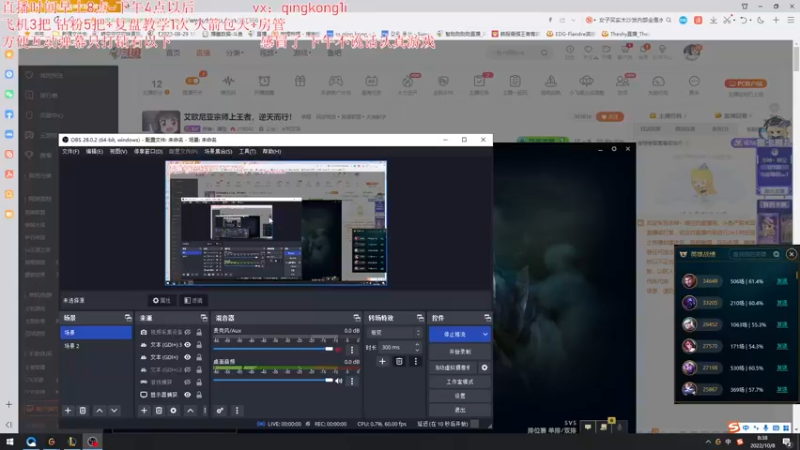Open OBS Settings button
The width and height of the screenshot is (800, 450).
460,396
